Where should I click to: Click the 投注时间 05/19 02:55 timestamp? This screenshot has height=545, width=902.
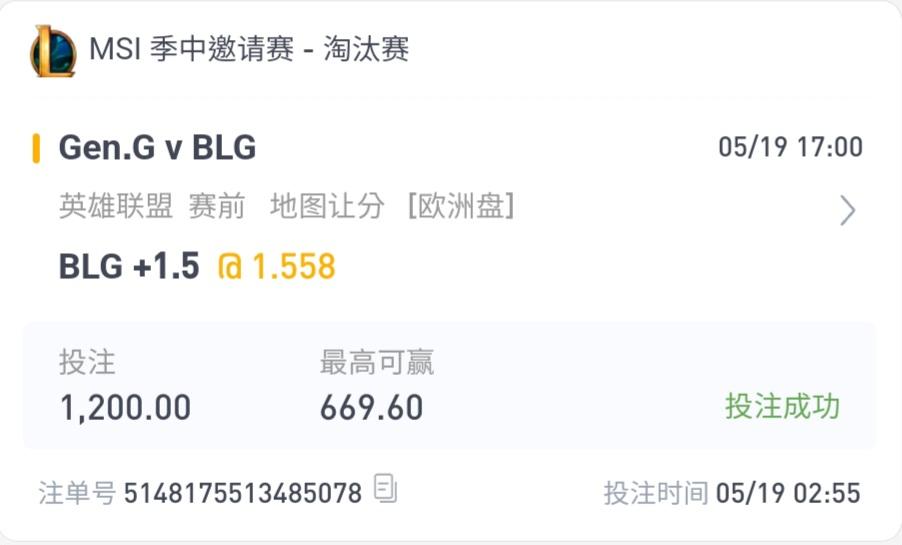(732, 493)
